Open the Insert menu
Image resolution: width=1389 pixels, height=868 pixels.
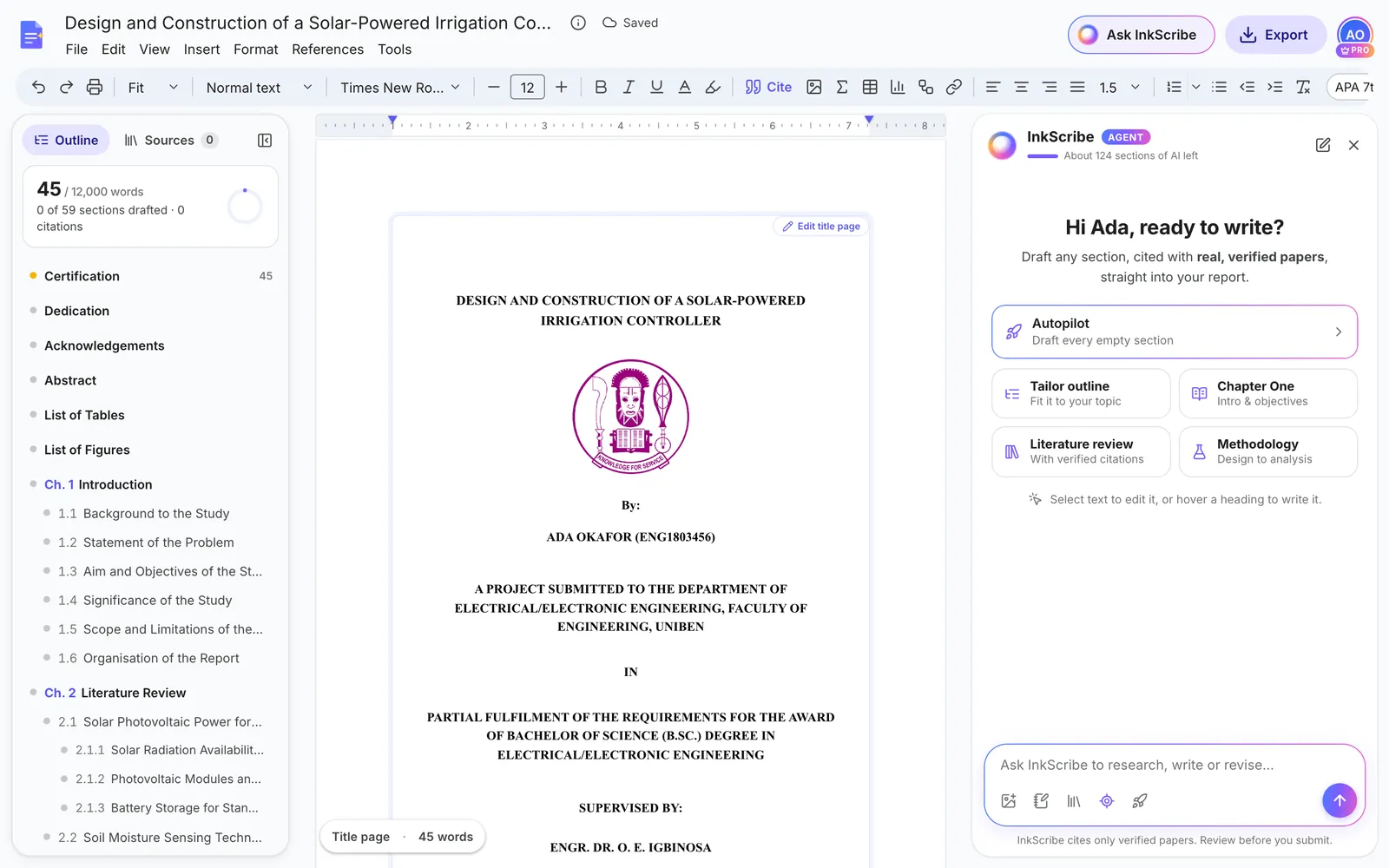tap(201, 49)
